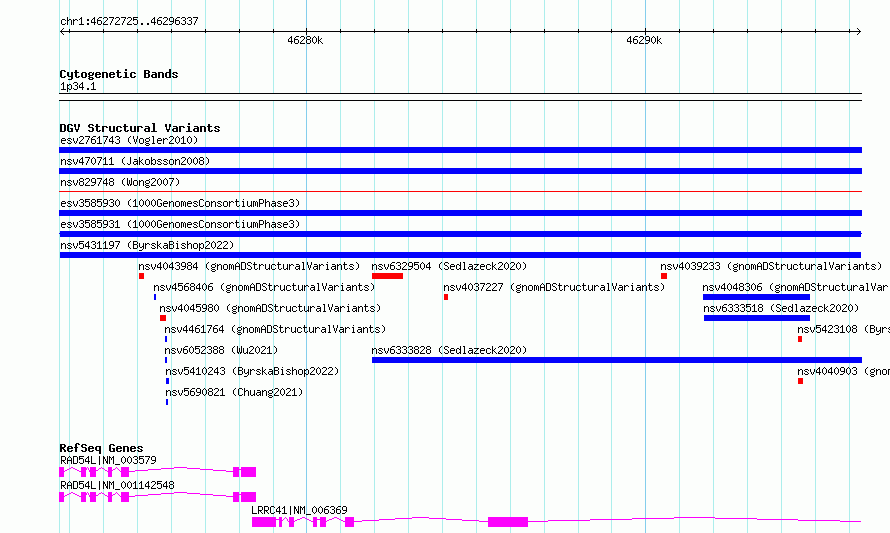Click the nsv829748 (Wong2007) label

(x=120, y=182)
